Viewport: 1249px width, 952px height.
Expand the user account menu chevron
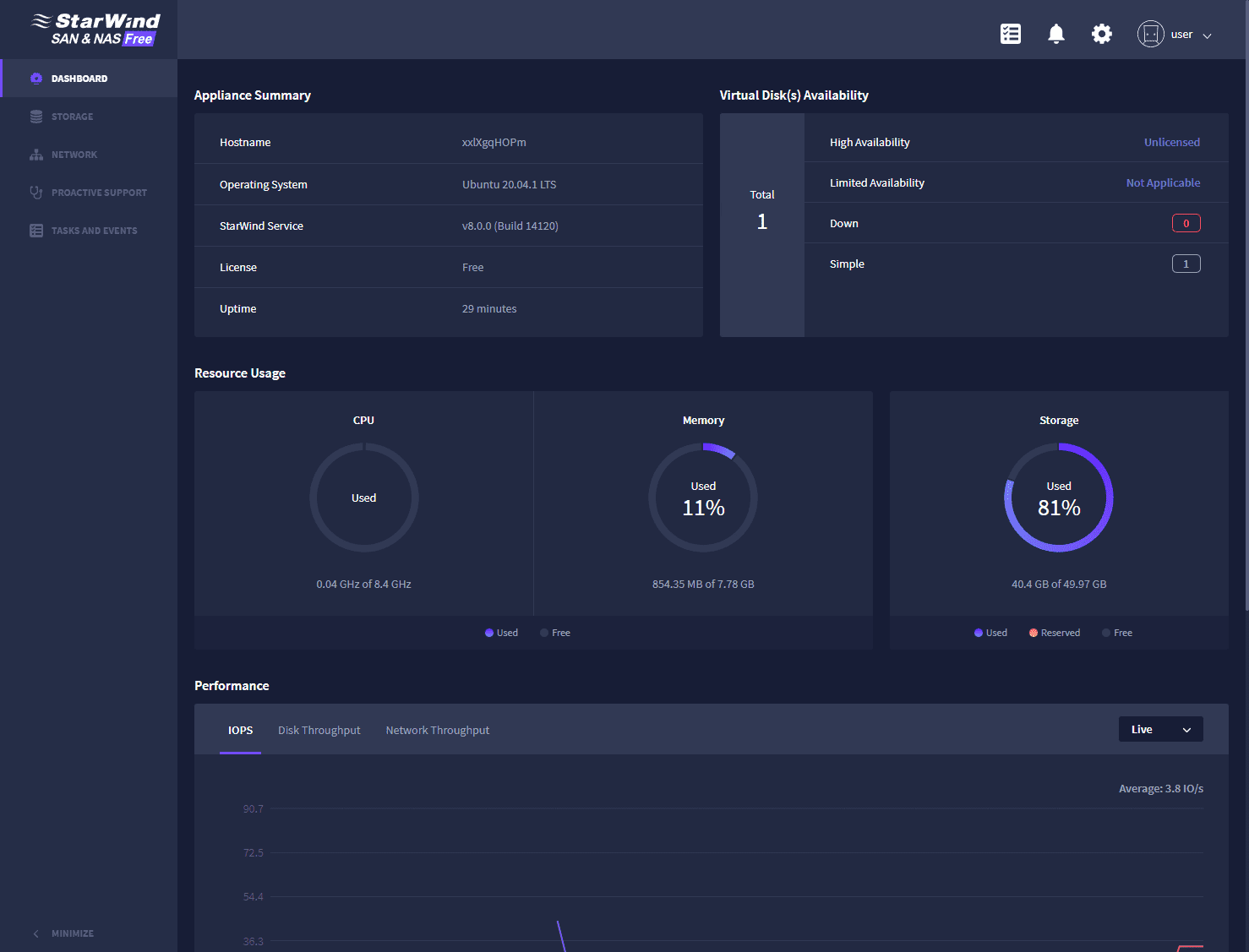click(1207, 35)
